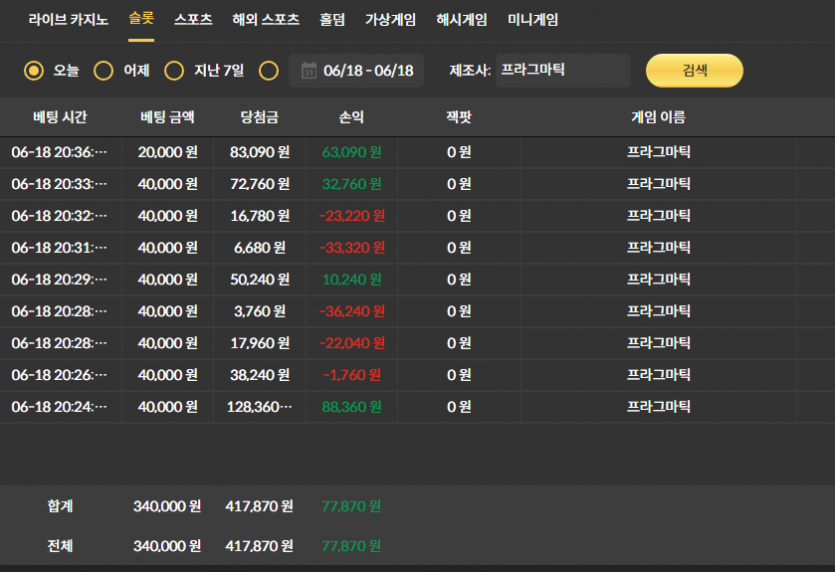This screenshot has width=835, height=572.
Task: Click the 10,240 원 profit value
Action: [351, 280]
